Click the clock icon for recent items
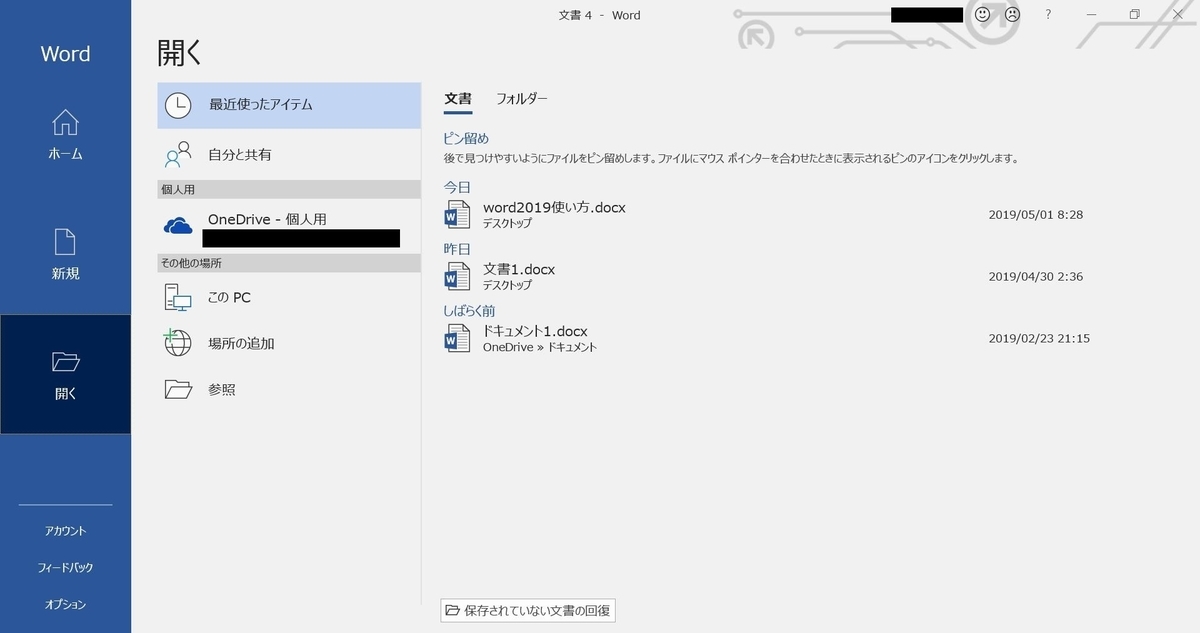The height and width of the screenshot is (633, 1200). click(178, 105)
